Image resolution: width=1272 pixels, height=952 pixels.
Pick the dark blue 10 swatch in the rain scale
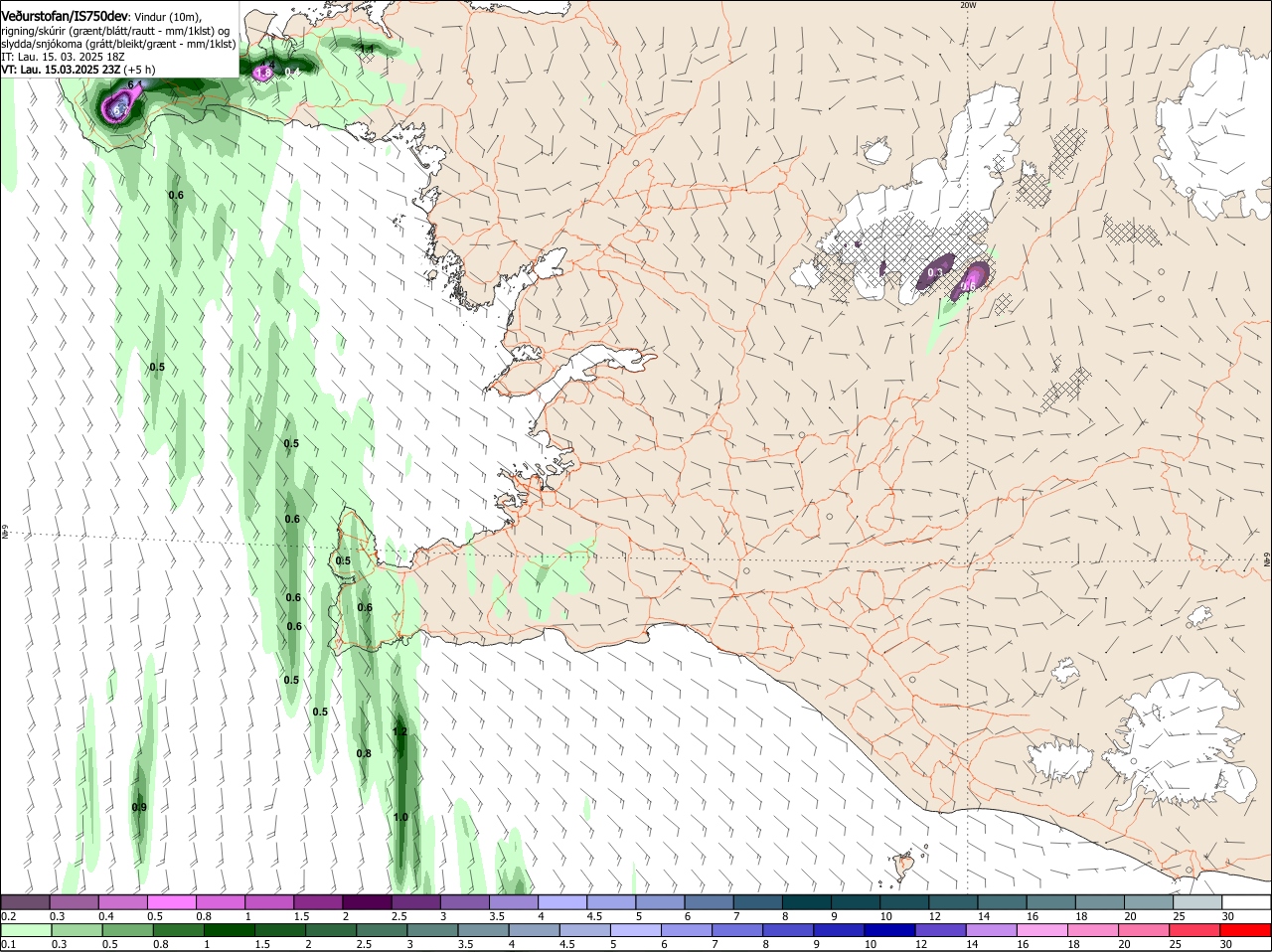(x=889, y=930)
